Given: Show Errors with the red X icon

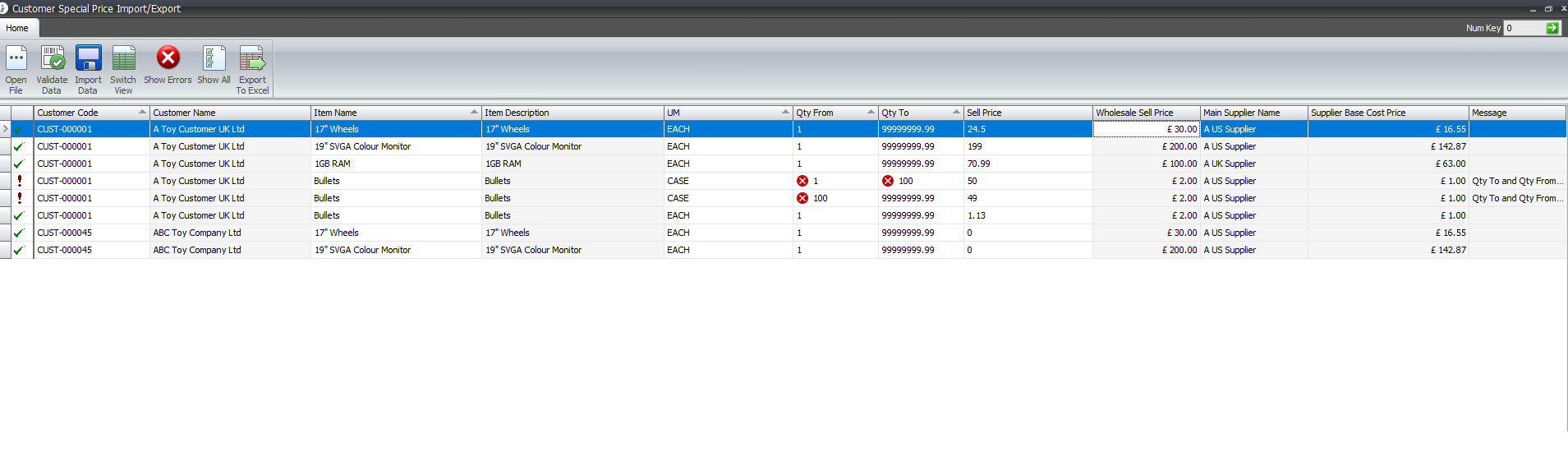Looking at the screenshot, I should point(168,58).
